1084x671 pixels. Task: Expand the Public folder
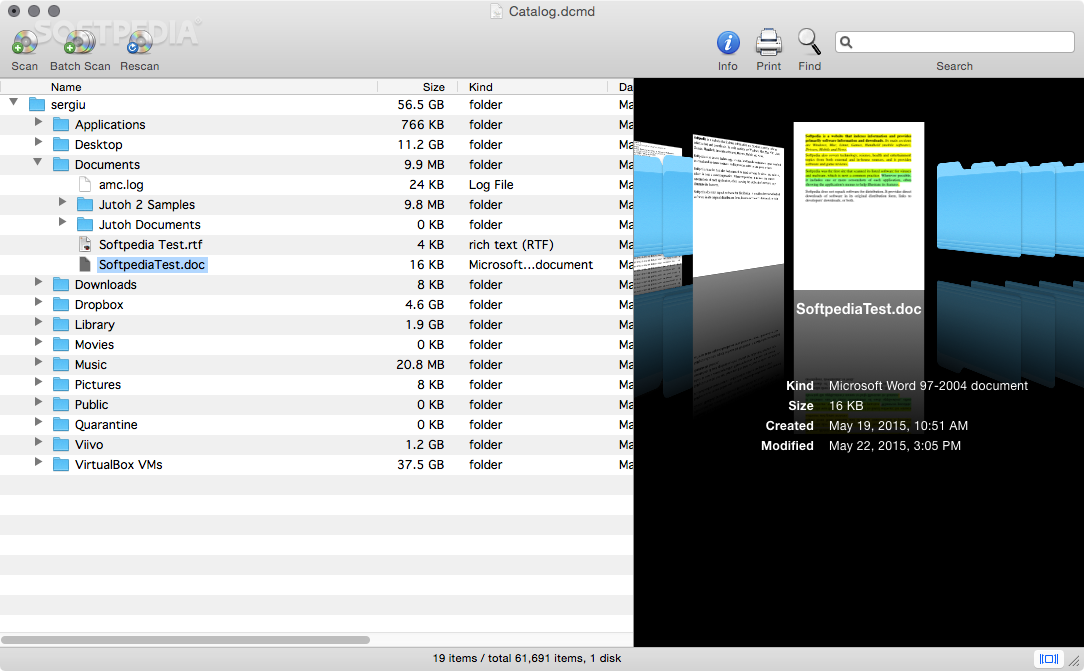(x=38, y=403)
